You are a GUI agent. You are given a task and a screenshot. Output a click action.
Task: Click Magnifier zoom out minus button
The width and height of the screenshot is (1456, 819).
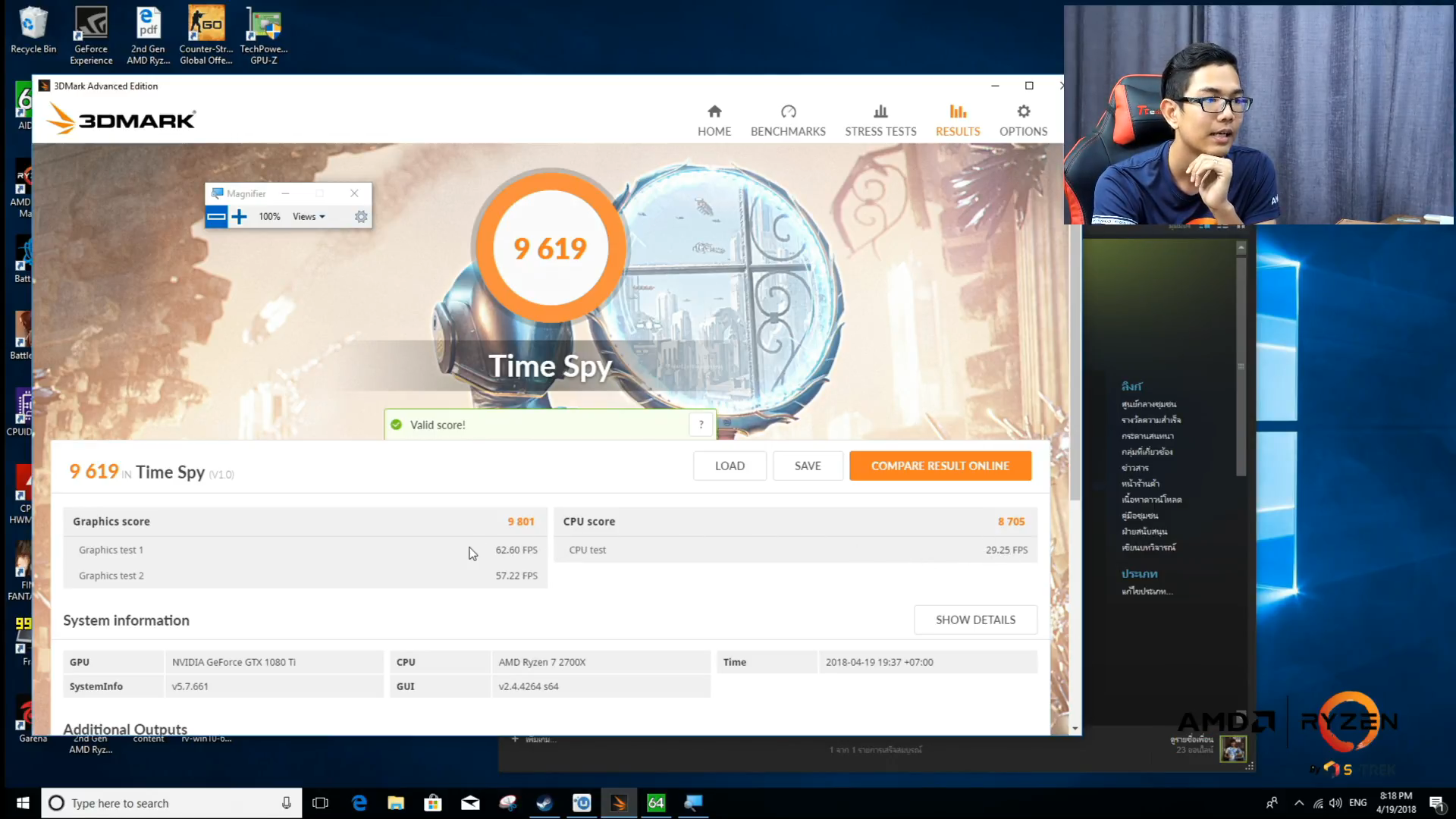pyautogui.click(x=216, y=217)
